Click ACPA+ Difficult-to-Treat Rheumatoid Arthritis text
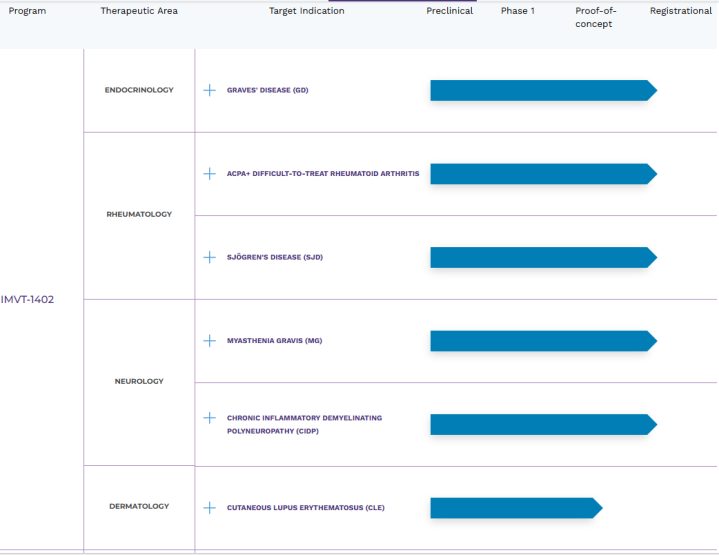Viewport: 719px width, 555px height. [323, 174]
